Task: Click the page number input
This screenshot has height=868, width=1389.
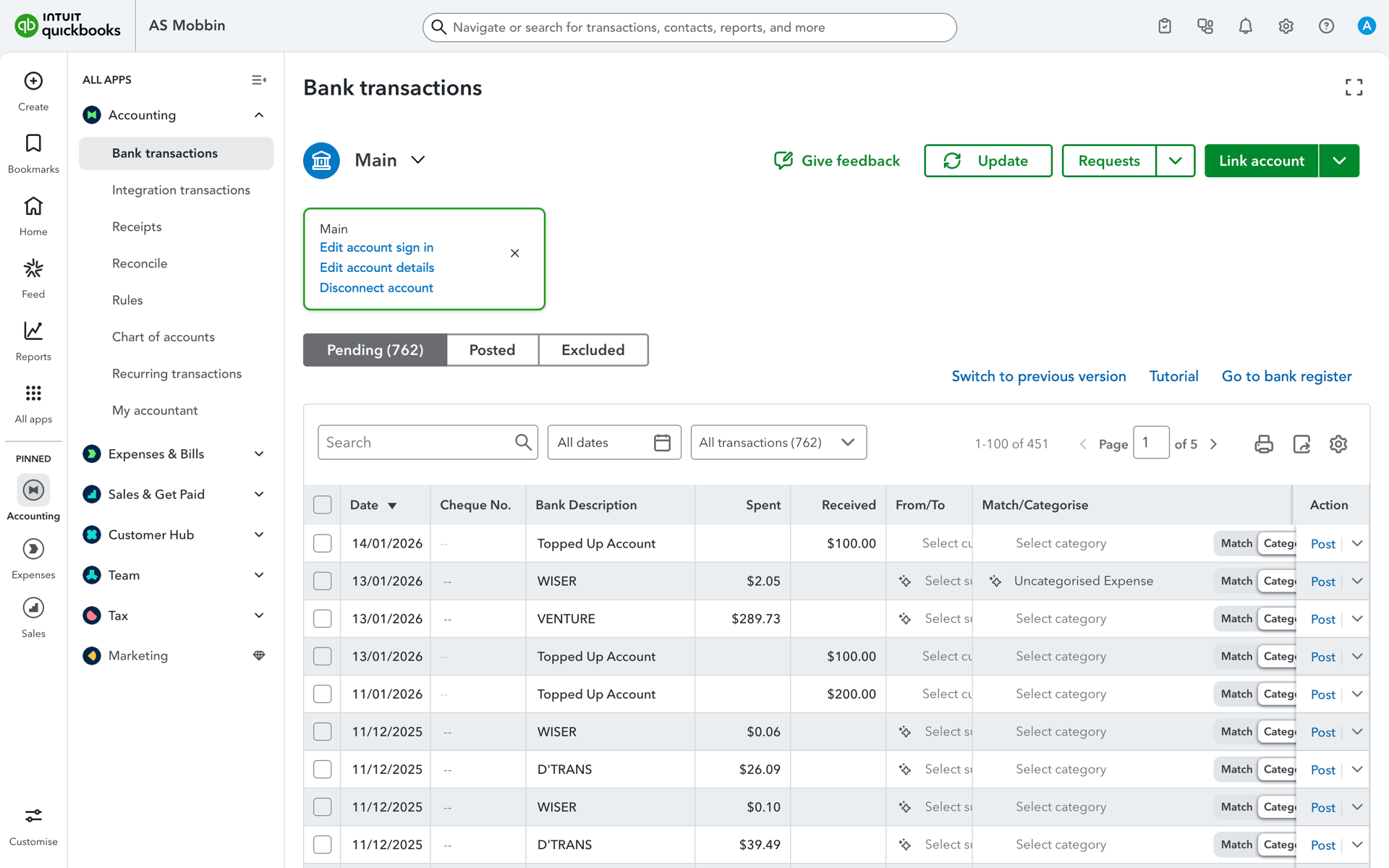Action: [x=1151, y=443]
